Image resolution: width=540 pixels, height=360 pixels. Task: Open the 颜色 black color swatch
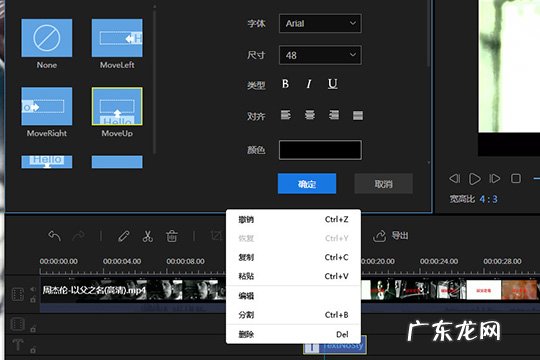(x=320, y=150)
